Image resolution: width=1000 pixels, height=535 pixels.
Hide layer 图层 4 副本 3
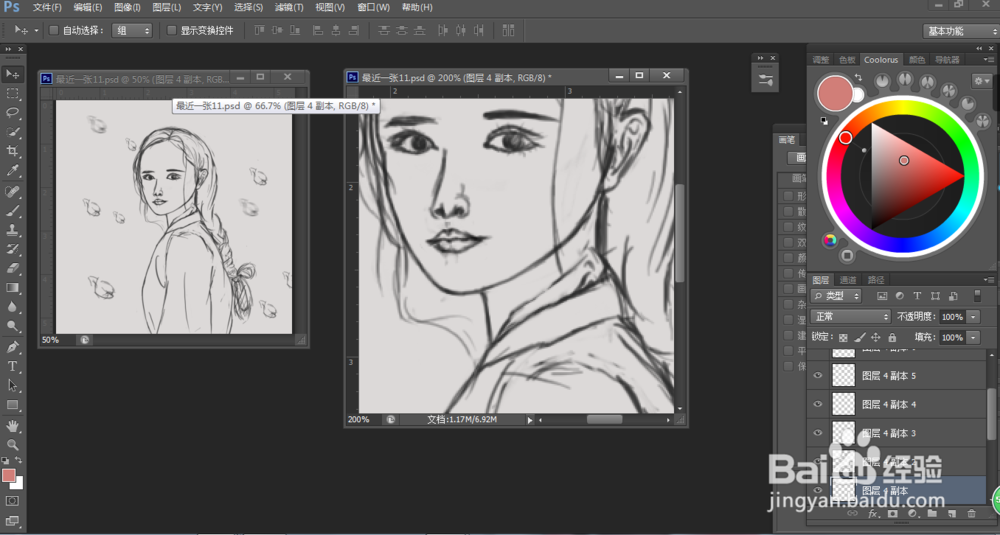[818, 433]
